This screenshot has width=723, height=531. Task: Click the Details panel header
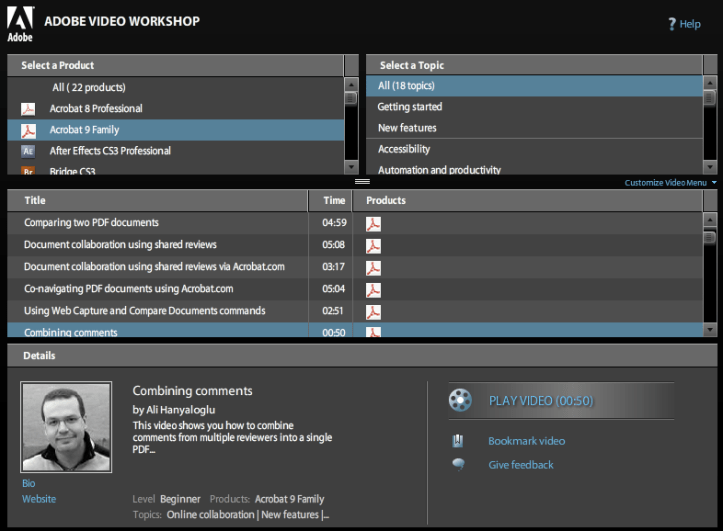(362, 355)
